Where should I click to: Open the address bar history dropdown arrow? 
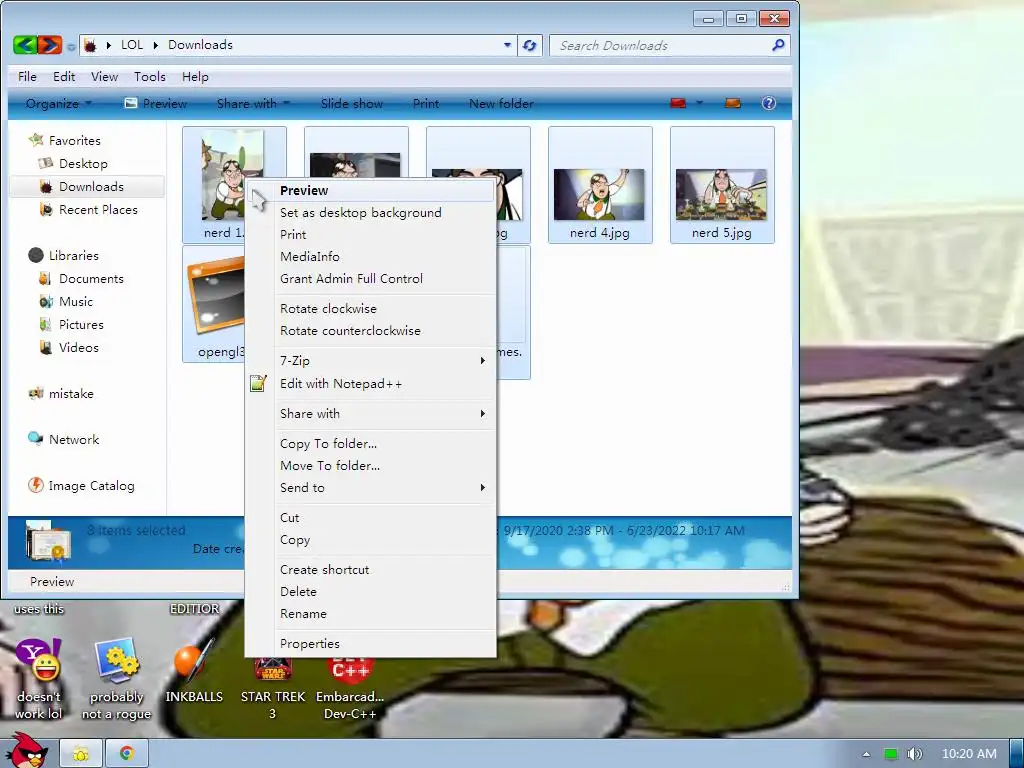tap(507, 45)
